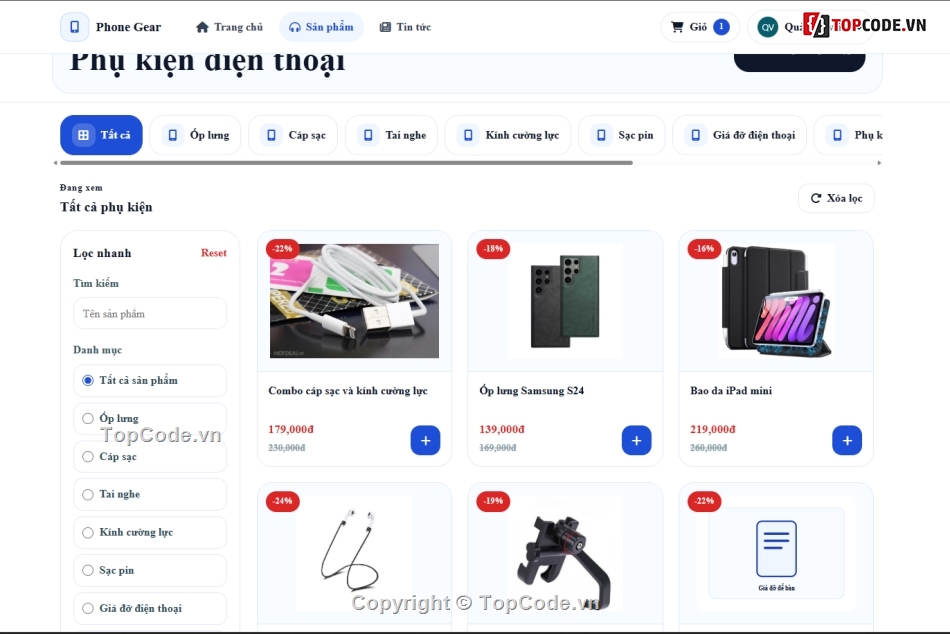950x634 pixels.
Task: Click the Phone Gear brand name
Action: tap(128, 27)
